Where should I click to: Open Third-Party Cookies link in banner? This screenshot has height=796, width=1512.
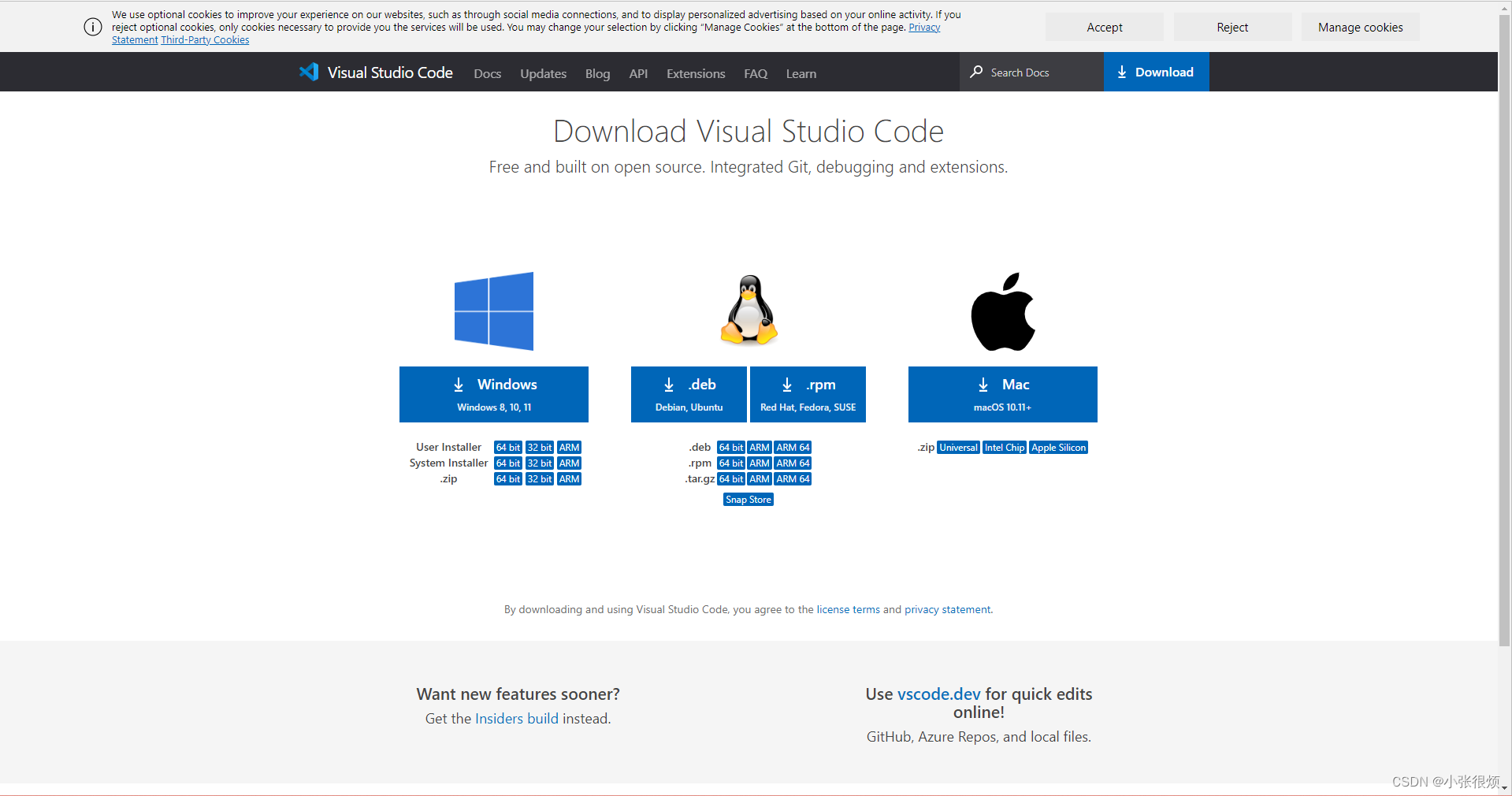205,40
